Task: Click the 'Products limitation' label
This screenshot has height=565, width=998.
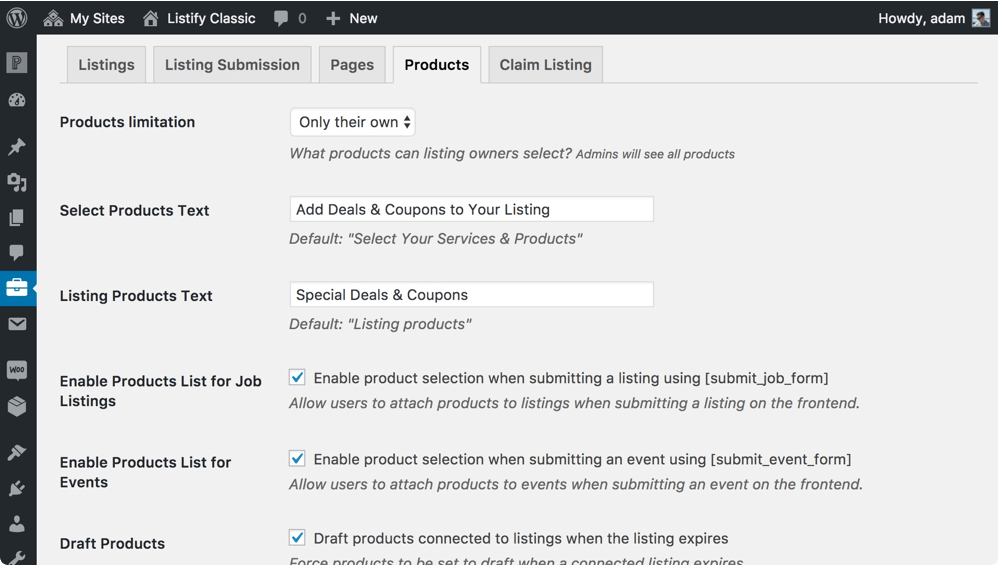Action: pos(127,122)
